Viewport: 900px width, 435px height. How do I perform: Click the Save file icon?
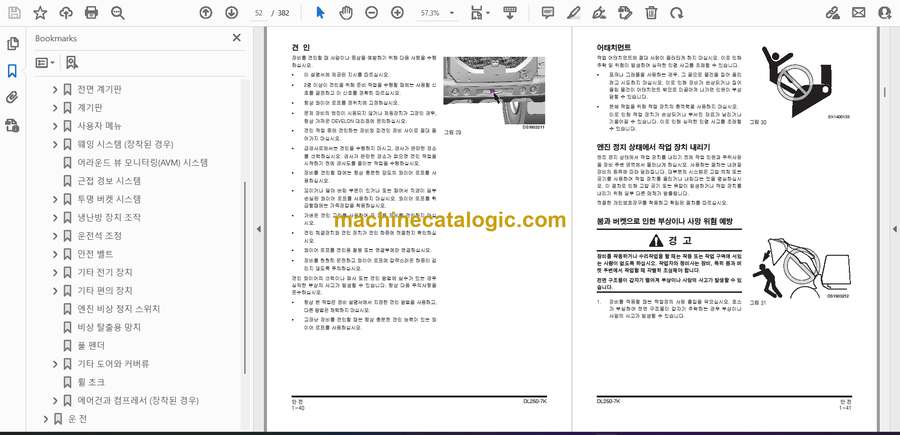click(x=14, y=13)
